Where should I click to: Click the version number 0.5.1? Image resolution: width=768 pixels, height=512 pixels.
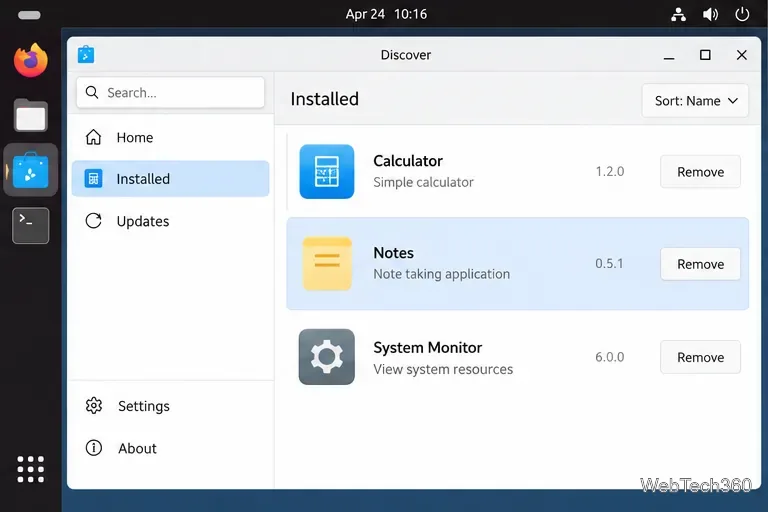coord(609,264)
